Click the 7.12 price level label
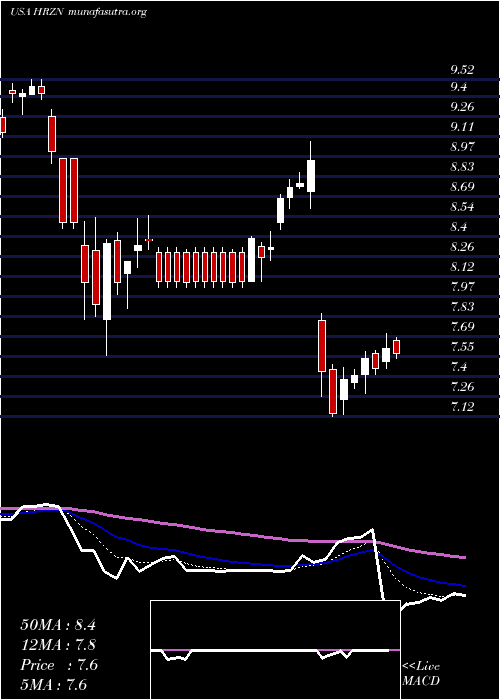This screenshot has height=700, width=500. 462,407
